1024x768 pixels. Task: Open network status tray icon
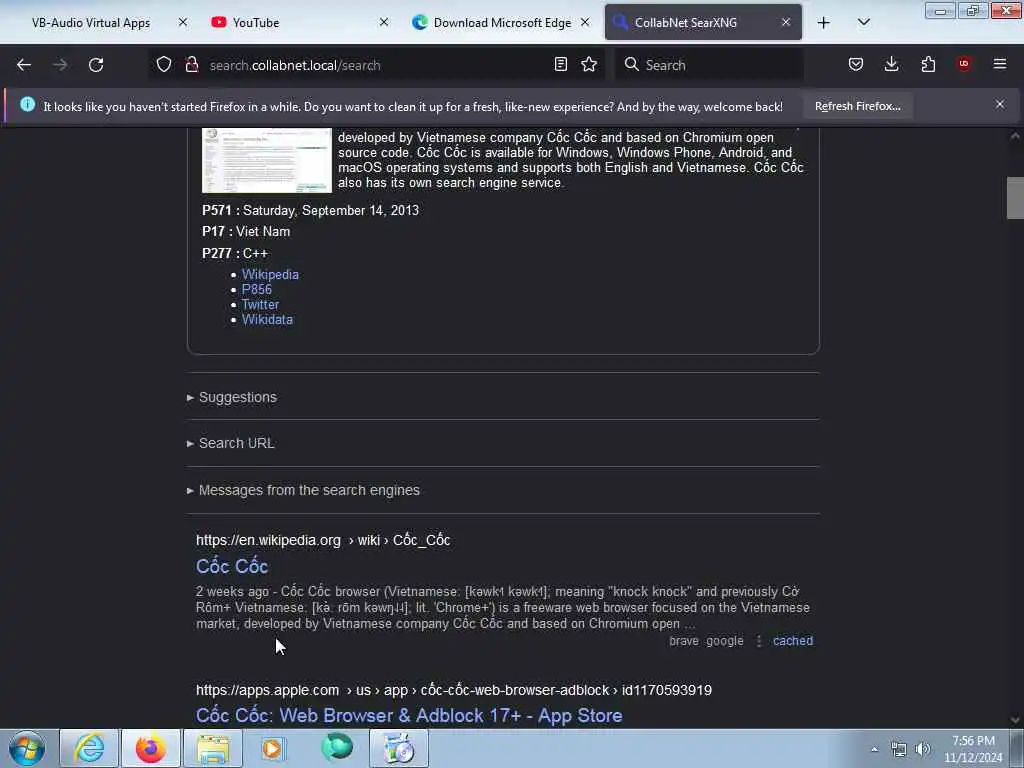click(899, 749)
